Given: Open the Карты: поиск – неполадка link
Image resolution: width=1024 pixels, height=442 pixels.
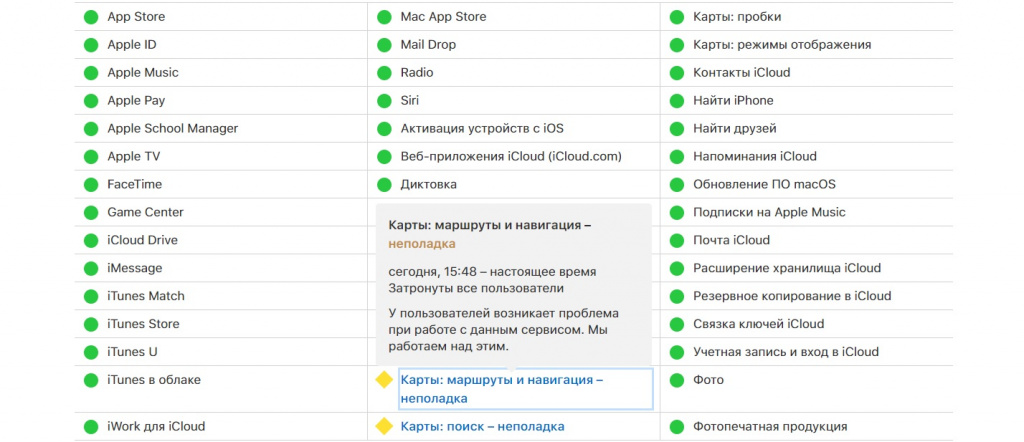Looking at the screenshot, I should 482,427.
